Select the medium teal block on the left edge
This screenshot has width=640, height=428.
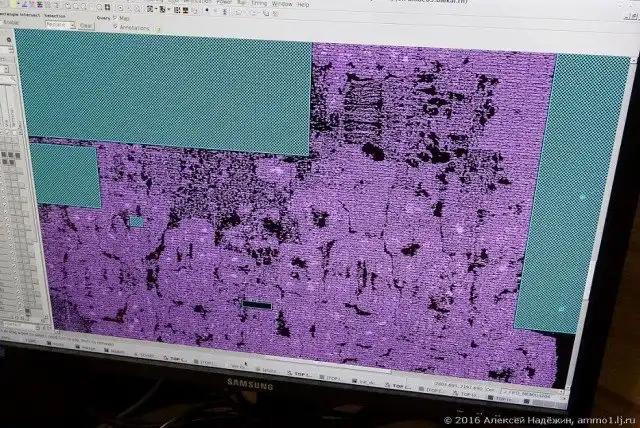(65, 175)
